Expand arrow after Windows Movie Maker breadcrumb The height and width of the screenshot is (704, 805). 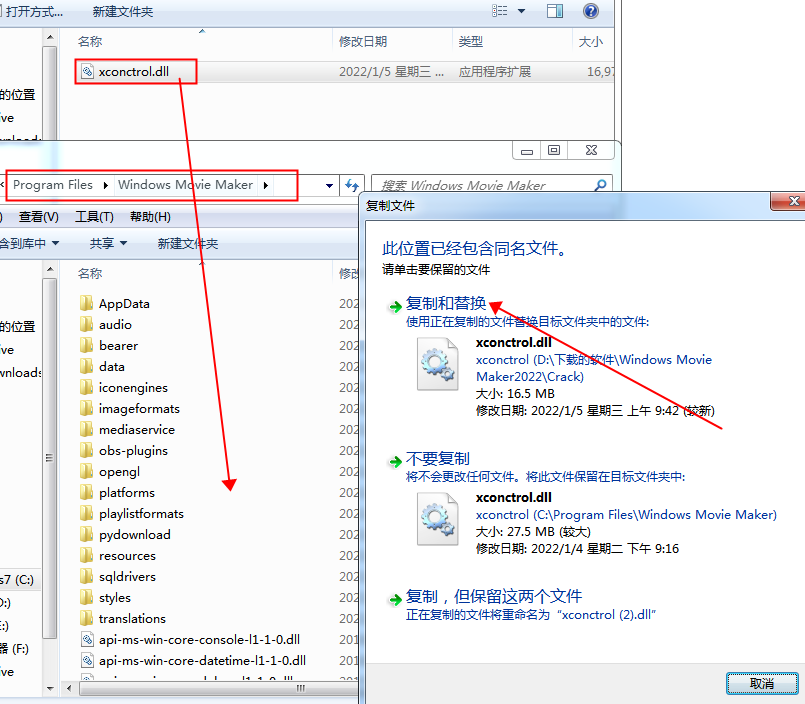265,185
